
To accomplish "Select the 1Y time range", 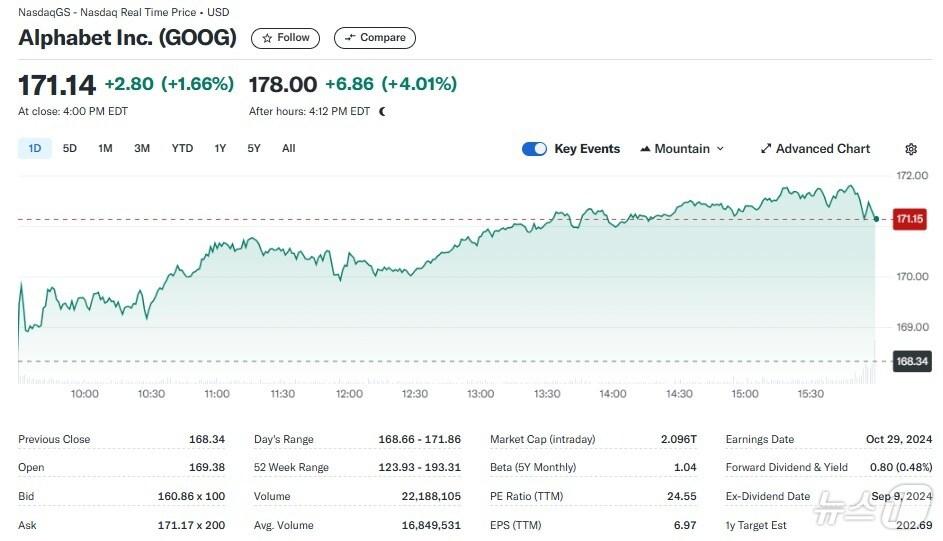I will coord(220,149).
